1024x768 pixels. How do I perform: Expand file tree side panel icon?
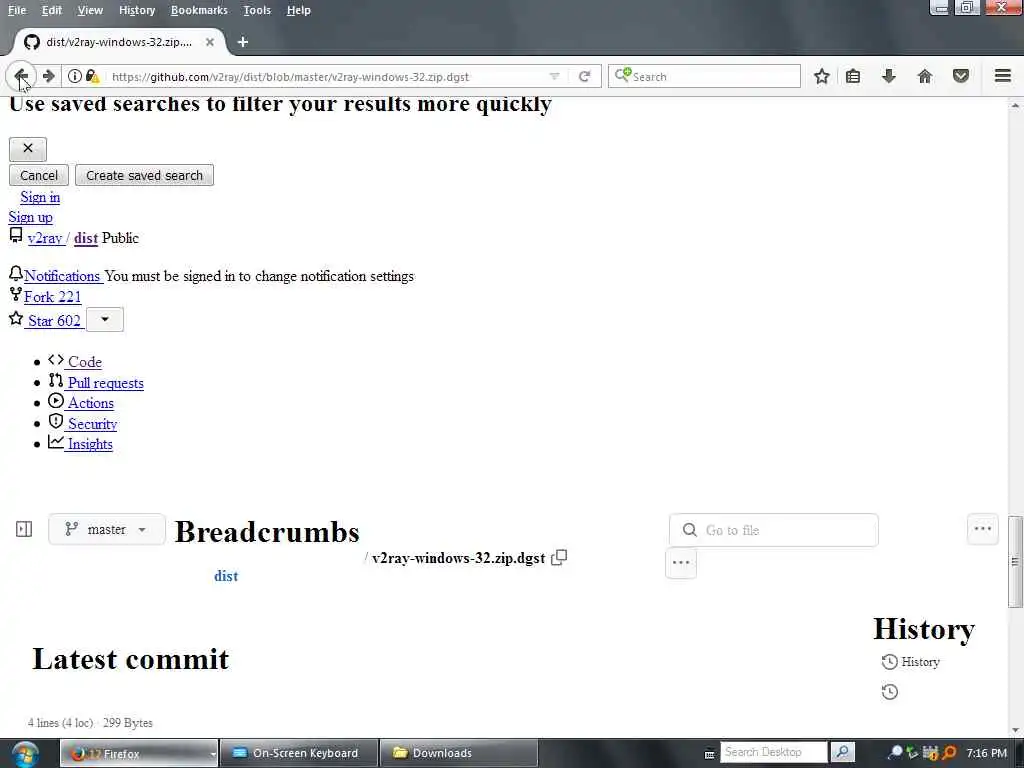click(x=24, y=529)
